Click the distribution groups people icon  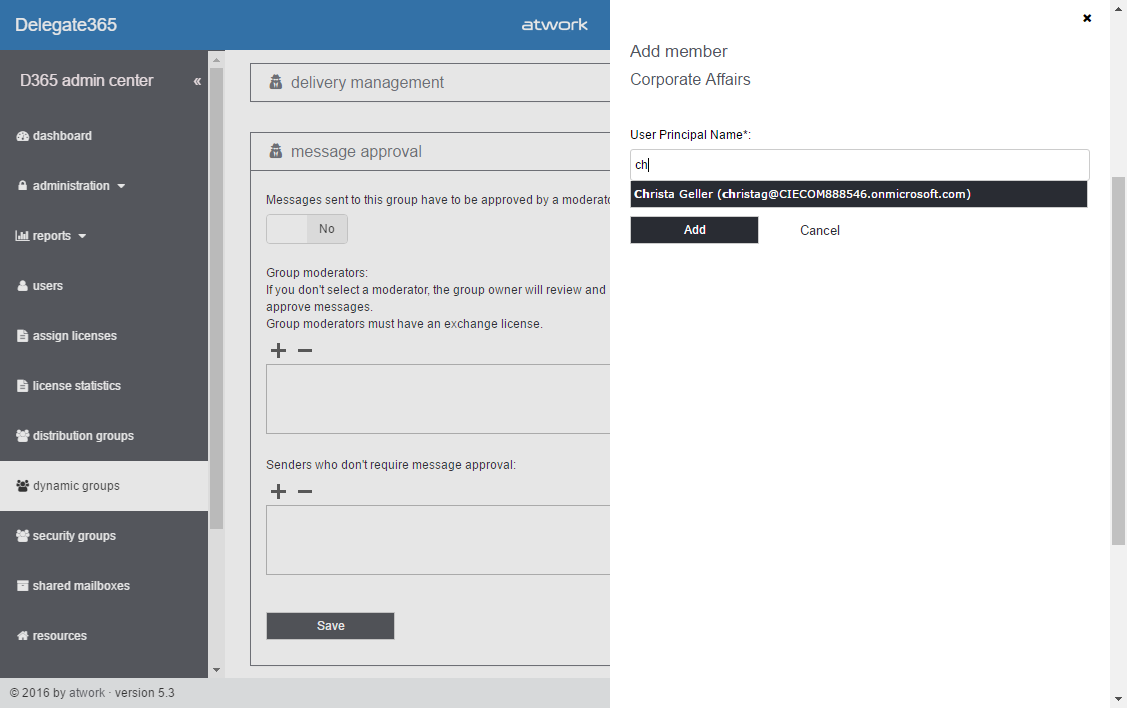click(22, 436)
